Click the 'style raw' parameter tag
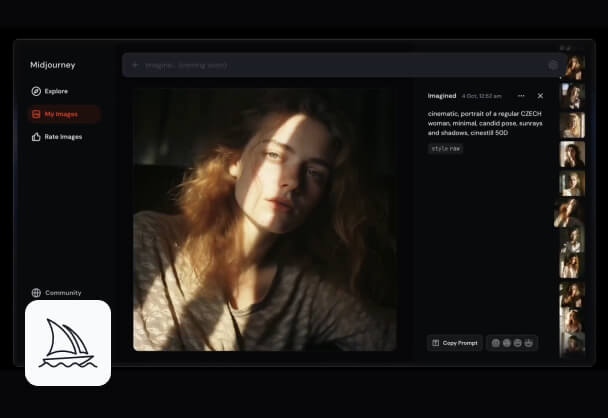Viewport: 608px width, 418px height. [x=445, y=148]
